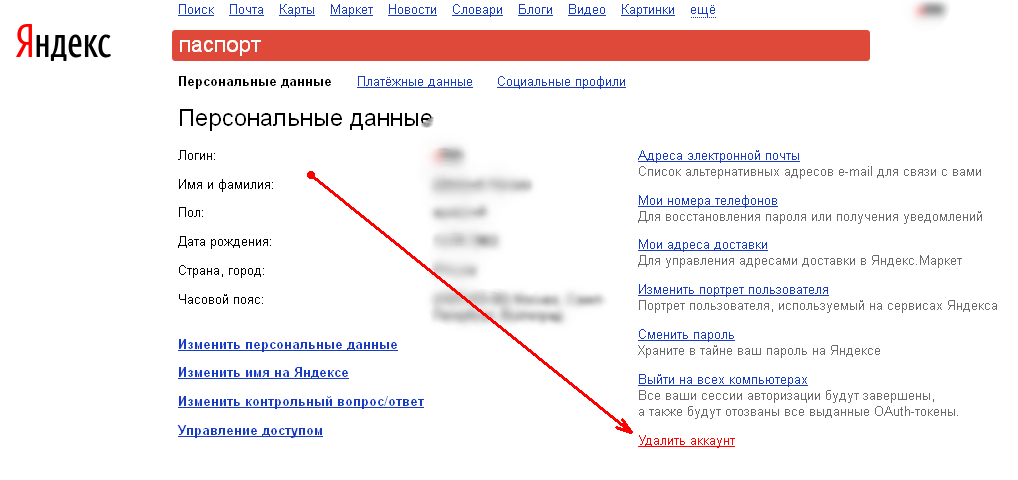The image size is (1018, 480).
Task: Click text Для управления адресами доставки в Яндекс.Маркет
Action: pos(800,261)
